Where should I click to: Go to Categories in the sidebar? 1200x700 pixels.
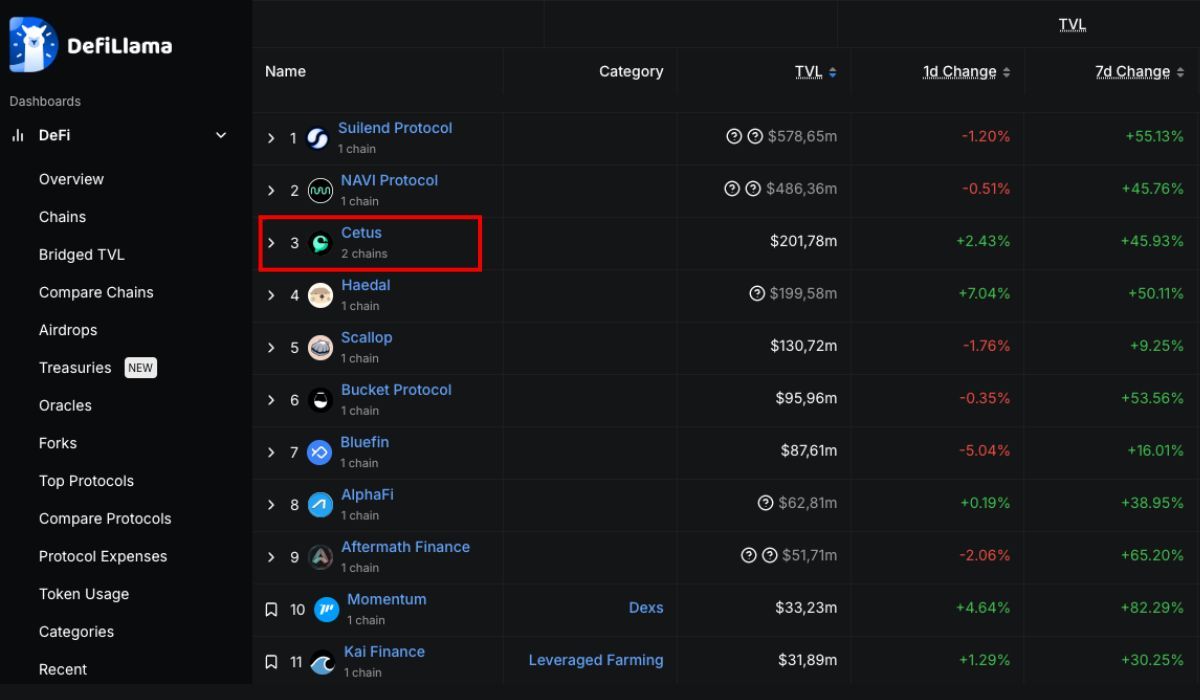tap(76, 632)
